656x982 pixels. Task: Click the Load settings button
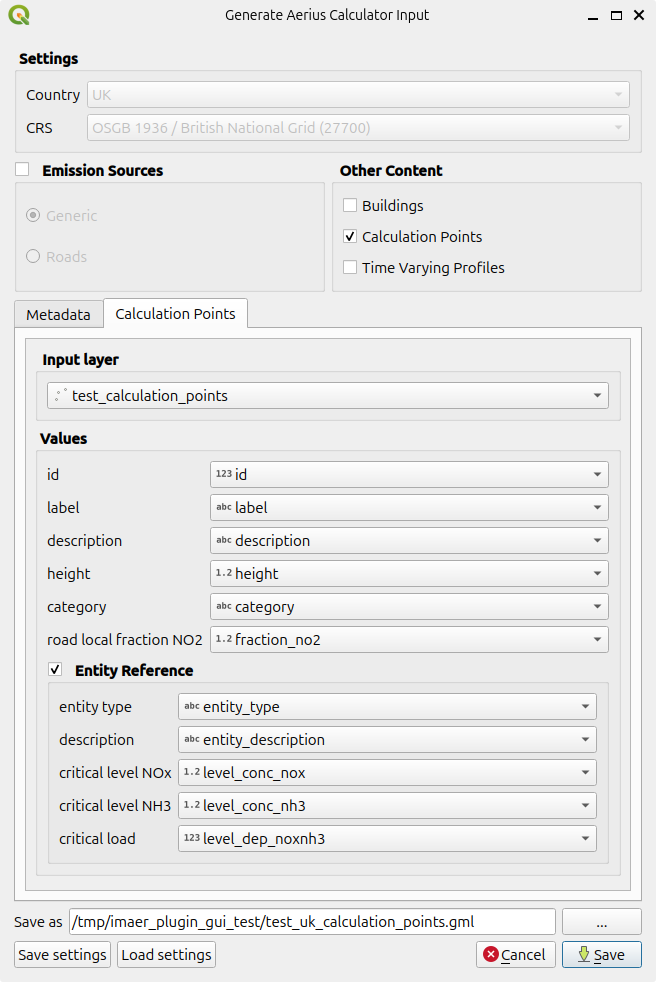166,954
